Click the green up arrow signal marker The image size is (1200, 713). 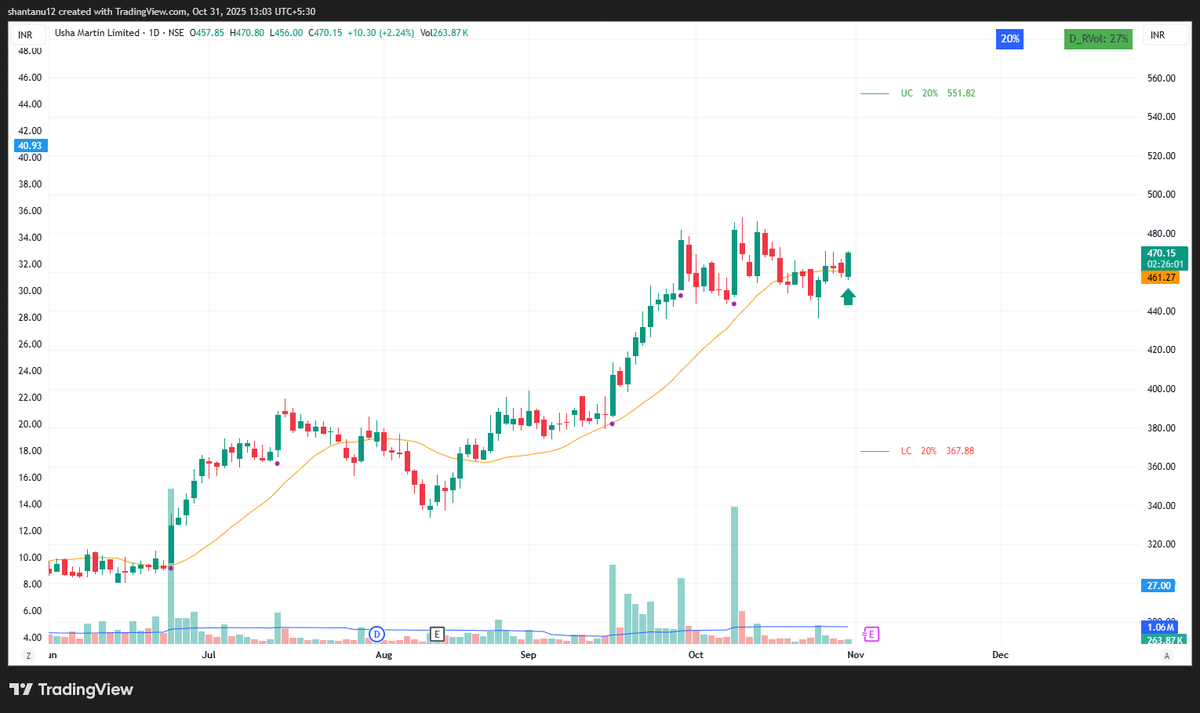[848, 296]
